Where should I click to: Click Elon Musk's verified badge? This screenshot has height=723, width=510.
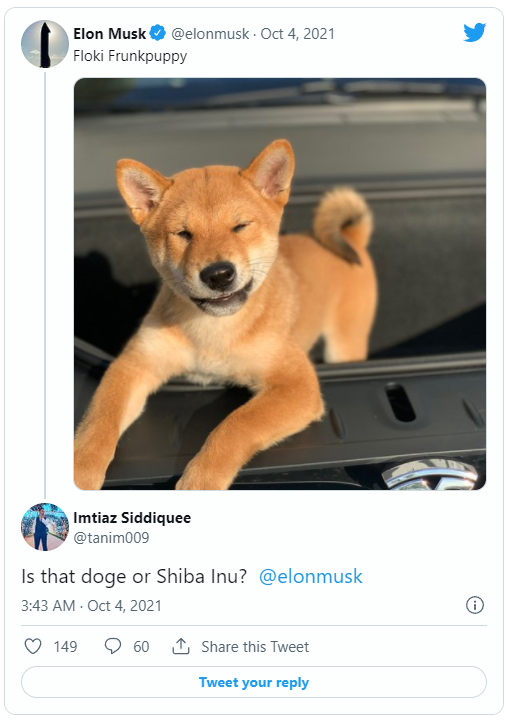point(158,33)
